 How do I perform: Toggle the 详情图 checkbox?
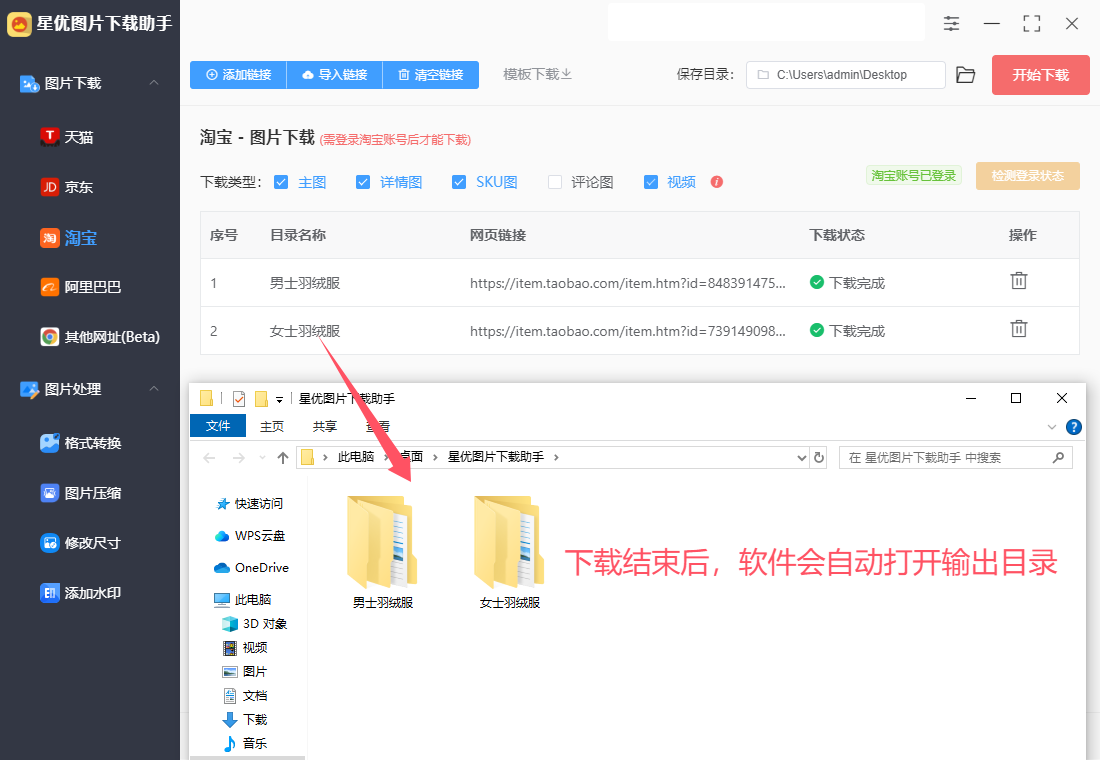[363, 182]
